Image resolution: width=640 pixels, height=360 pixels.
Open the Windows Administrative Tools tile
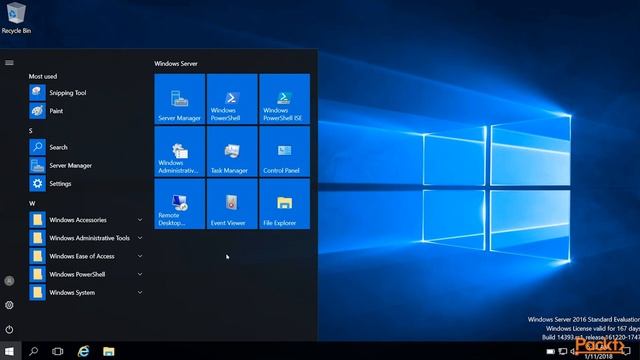click(x=180, y=151)
